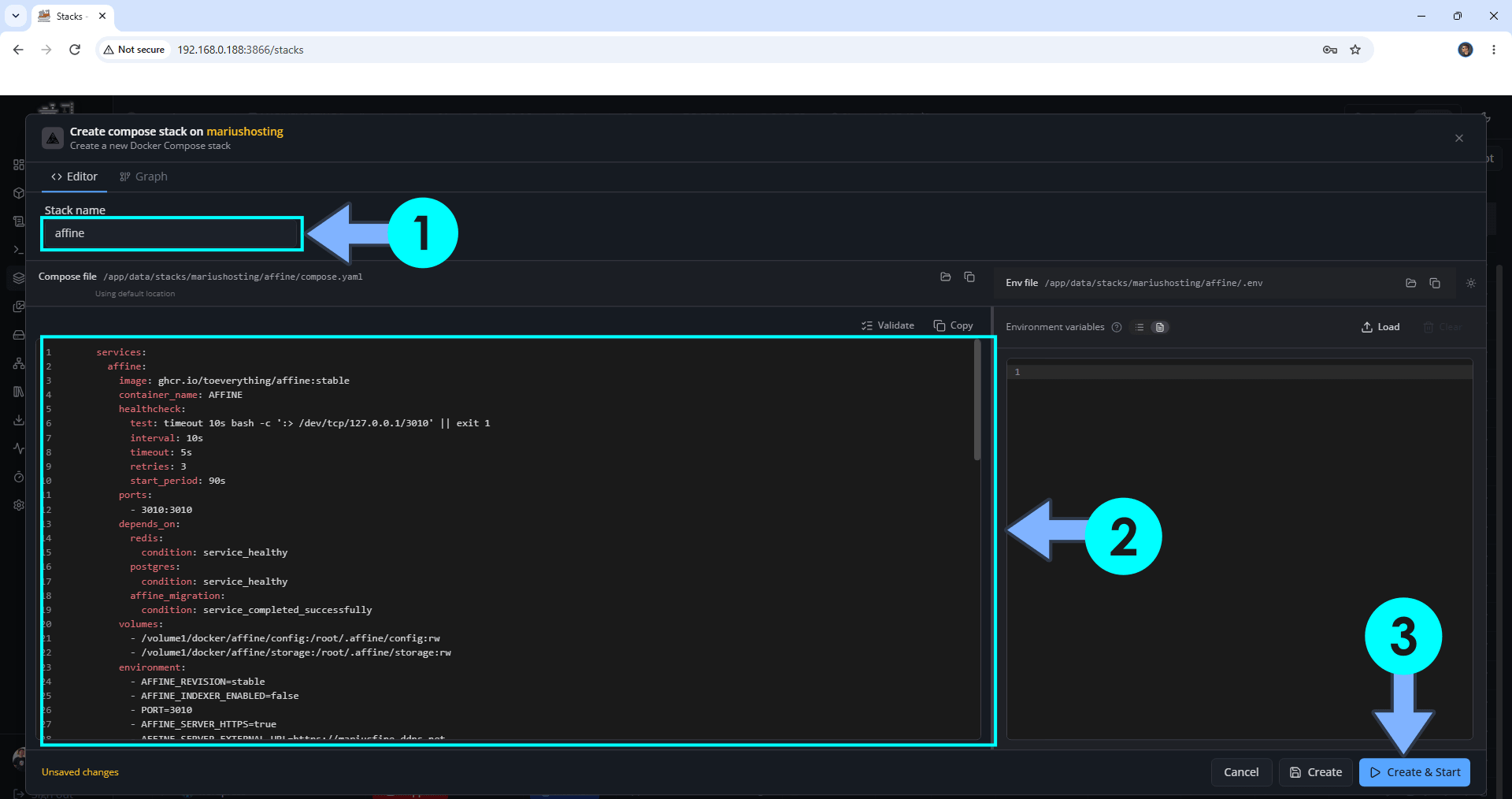The image size is (1512, 799).
Task: Switch env variables to raw file view
Action: click(1160, 327)
